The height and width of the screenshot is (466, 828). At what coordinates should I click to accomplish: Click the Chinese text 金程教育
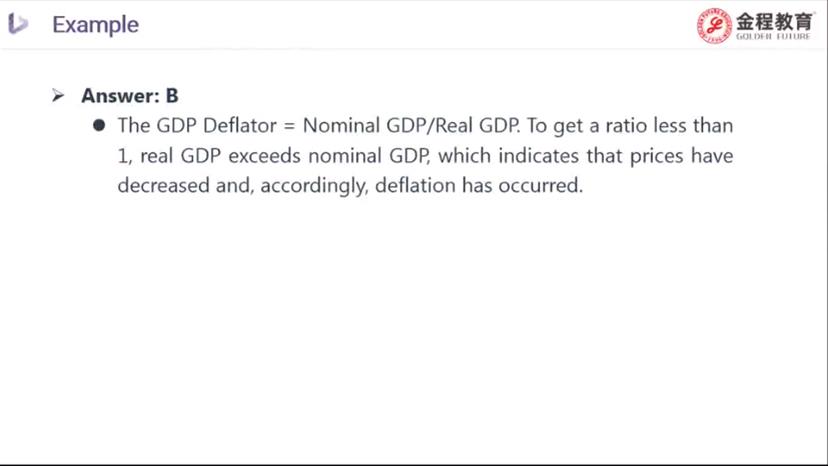tap(774, 20)
